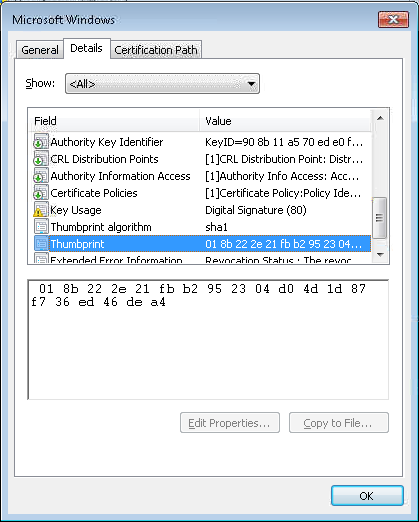Screen dimensions: 419x522
Task: Click inside the thumbprint hex value box
Action: coord(208,339)
